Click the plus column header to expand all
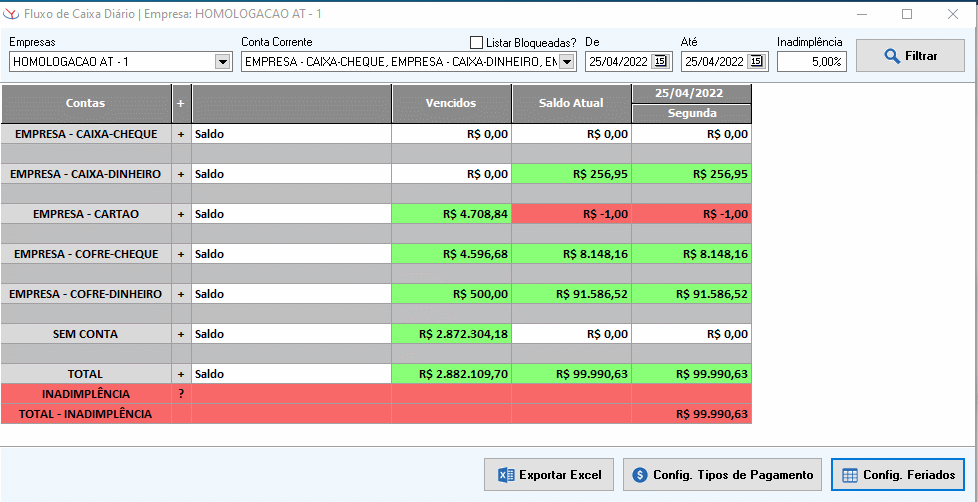Screen dimensions: 978x502 [x=181, y=104]
